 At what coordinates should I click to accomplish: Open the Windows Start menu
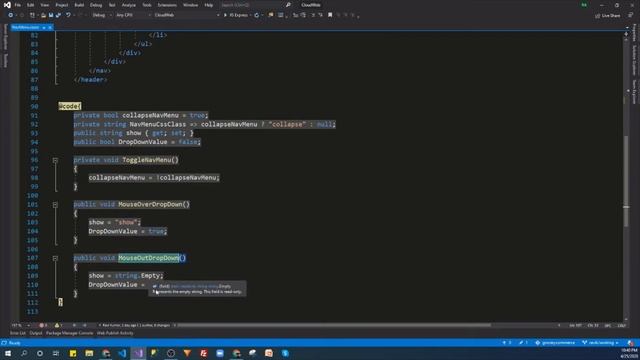pyautogui.click(x=8, y=353)
